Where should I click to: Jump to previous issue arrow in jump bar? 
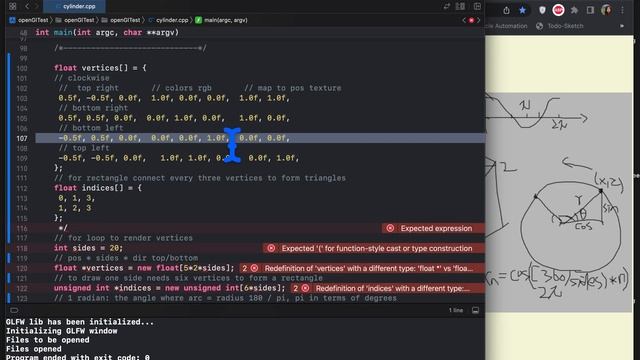pos(464,20)
